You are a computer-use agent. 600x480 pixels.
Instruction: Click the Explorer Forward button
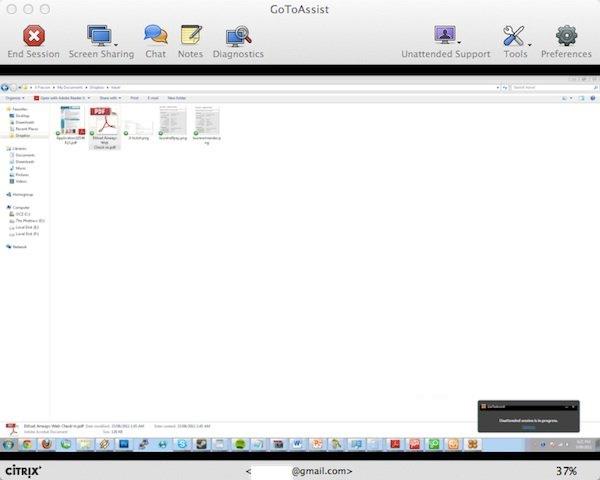pyautogui.click(x=13, y=88)
